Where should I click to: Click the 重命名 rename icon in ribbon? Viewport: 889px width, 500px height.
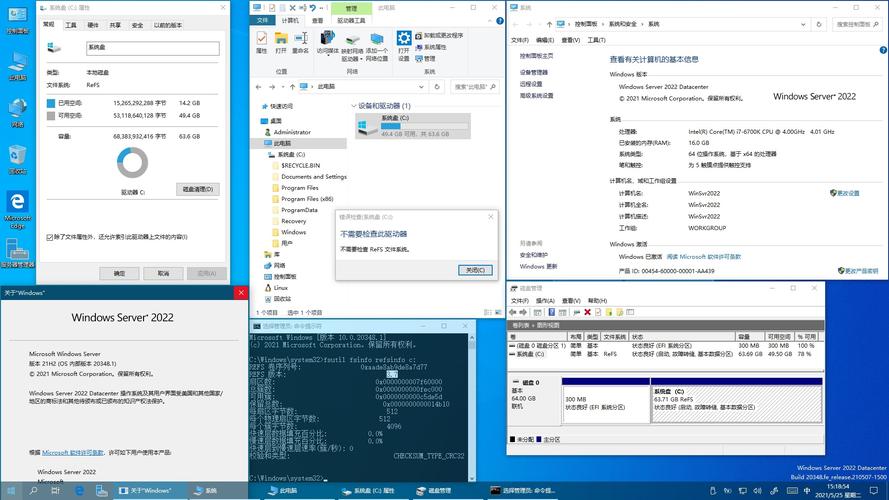pos(300,43)
